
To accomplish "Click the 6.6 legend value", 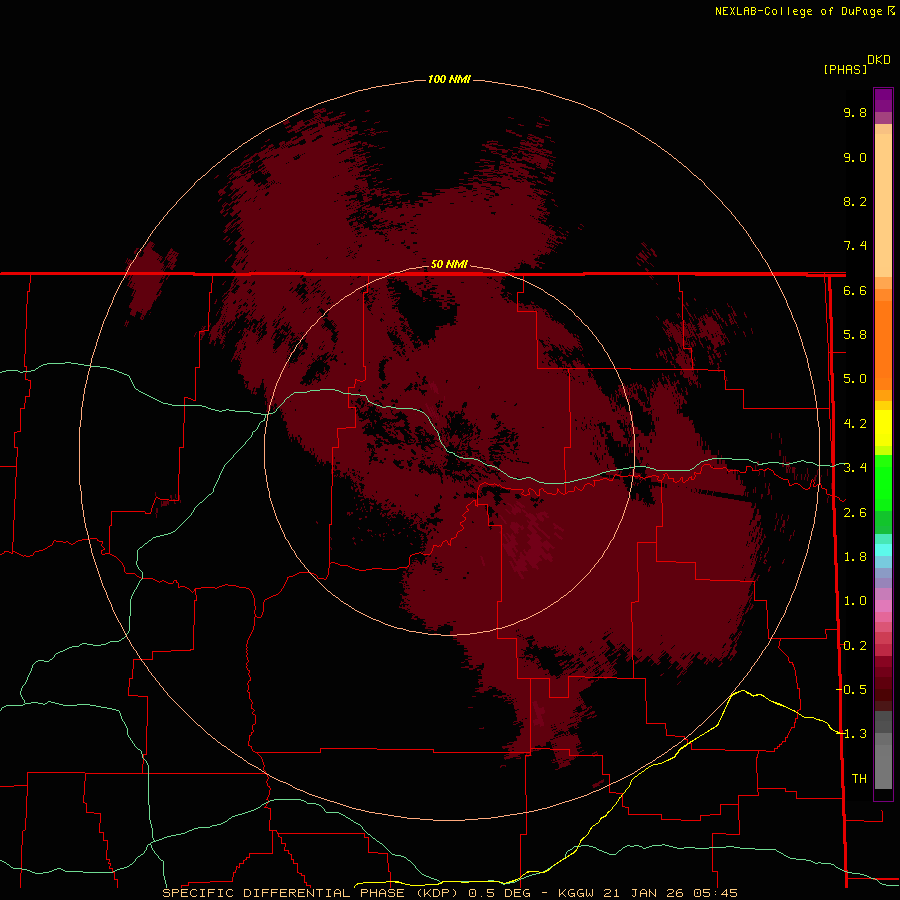I will pyautogui.click(x=855, y=290).
